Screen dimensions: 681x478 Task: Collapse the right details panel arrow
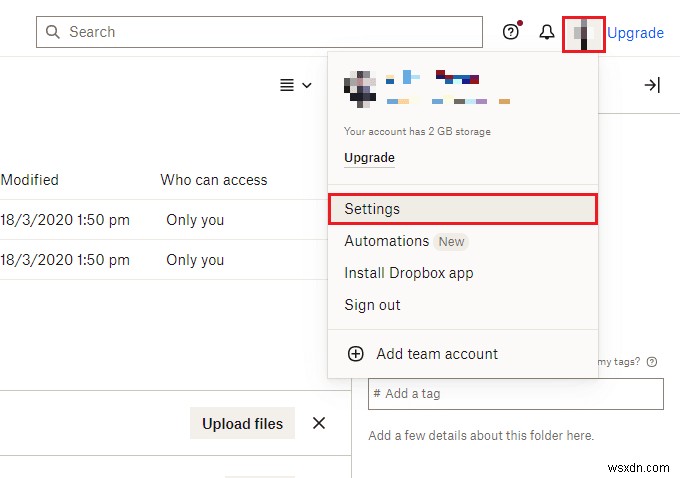point(652,86)
